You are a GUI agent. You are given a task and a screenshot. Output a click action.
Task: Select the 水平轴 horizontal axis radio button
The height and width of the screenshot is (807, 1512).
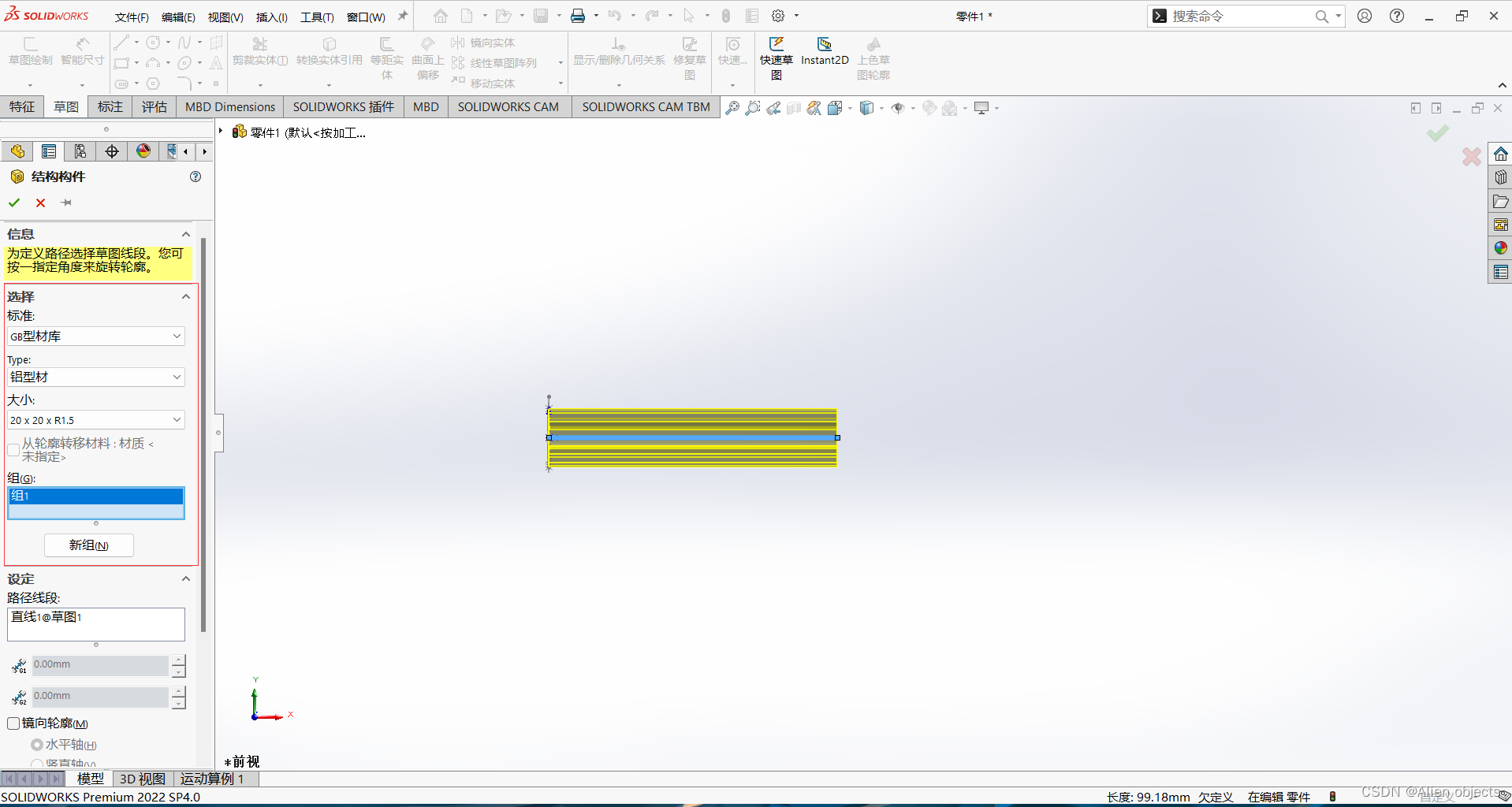tap(36, 745)
